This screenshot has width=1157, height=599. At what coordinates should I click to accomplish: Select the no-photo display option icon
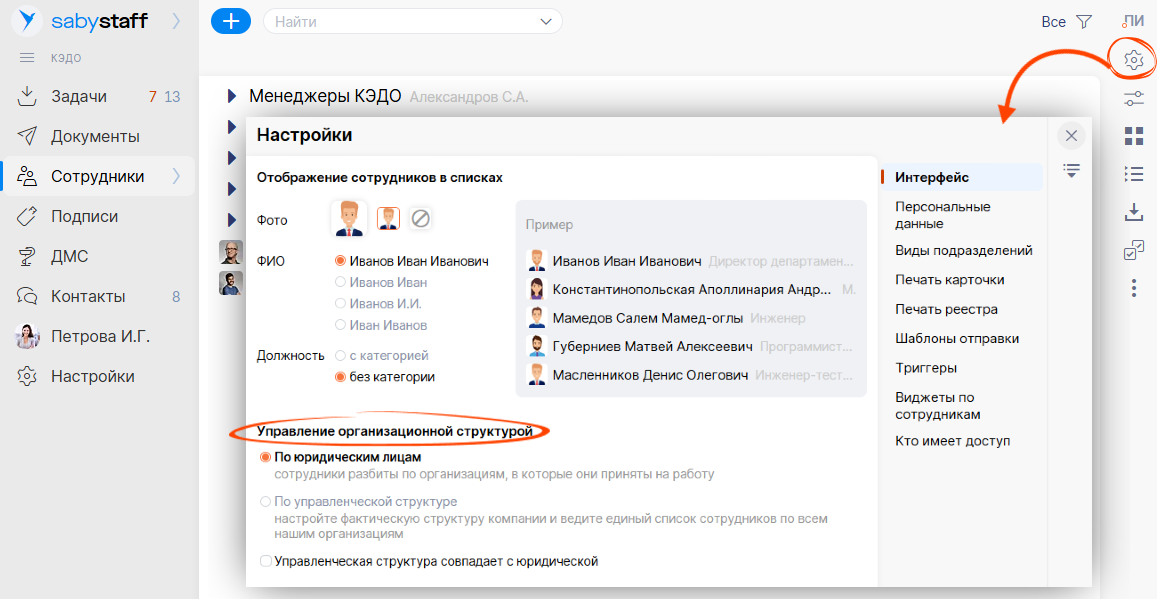point(420,218)
